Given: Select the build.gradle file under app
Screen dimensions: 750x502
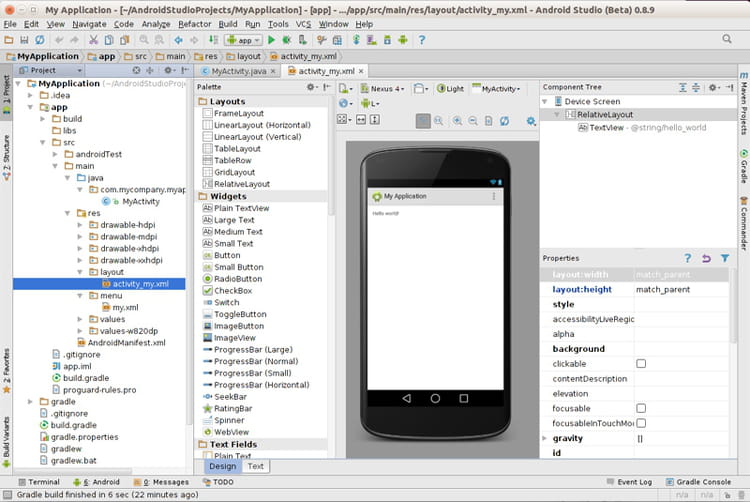Looking at the screenshot, I should [x=80, y=378].
